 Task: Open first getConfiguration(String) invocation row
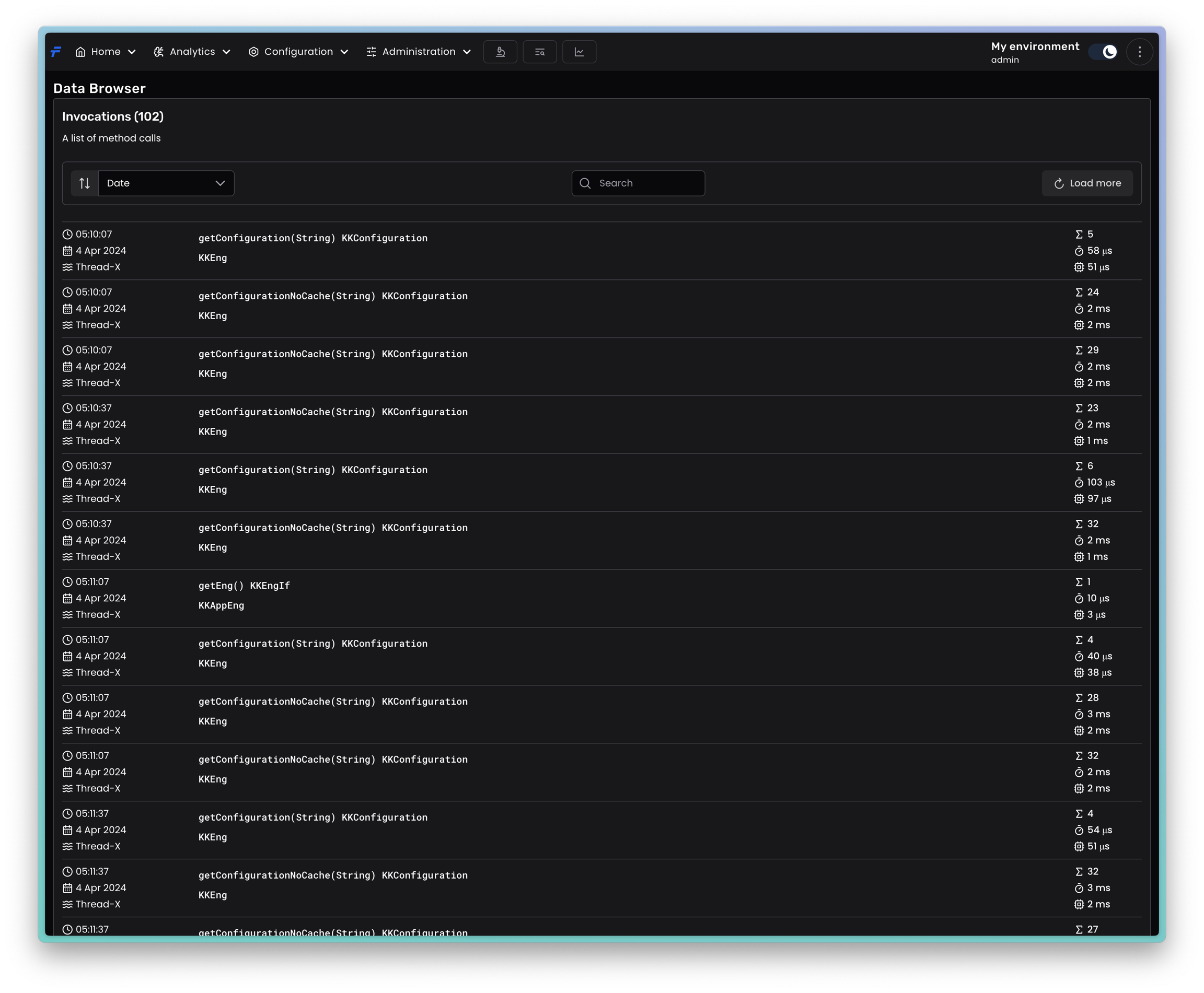click(312, 238)
